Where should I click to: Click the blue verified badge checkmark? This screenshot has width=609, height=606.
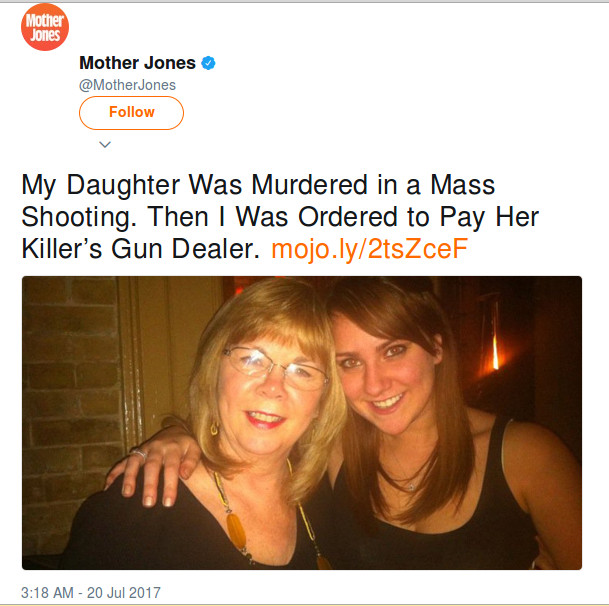(x=208, y=63)
